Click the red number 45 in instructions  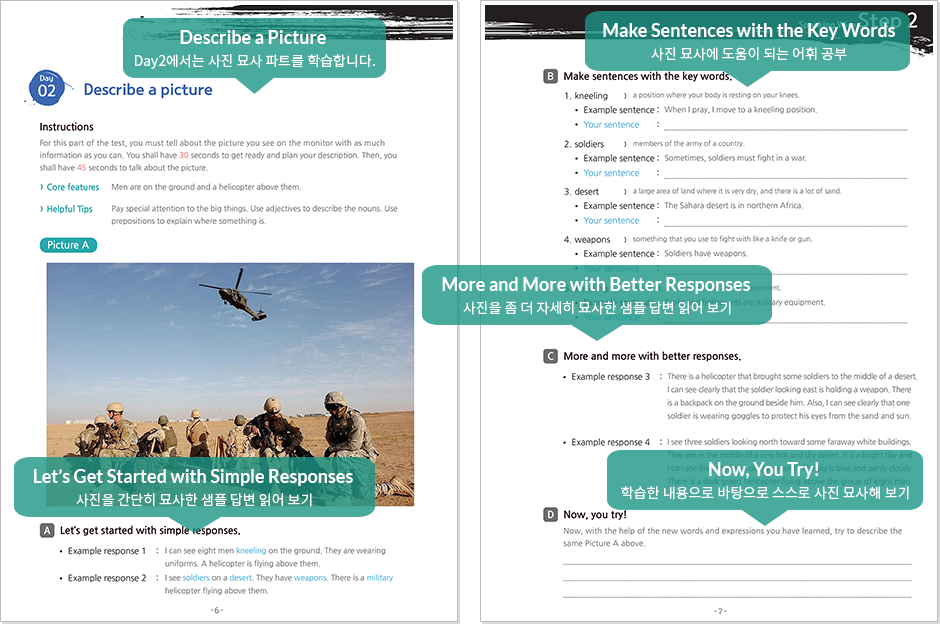82,168
